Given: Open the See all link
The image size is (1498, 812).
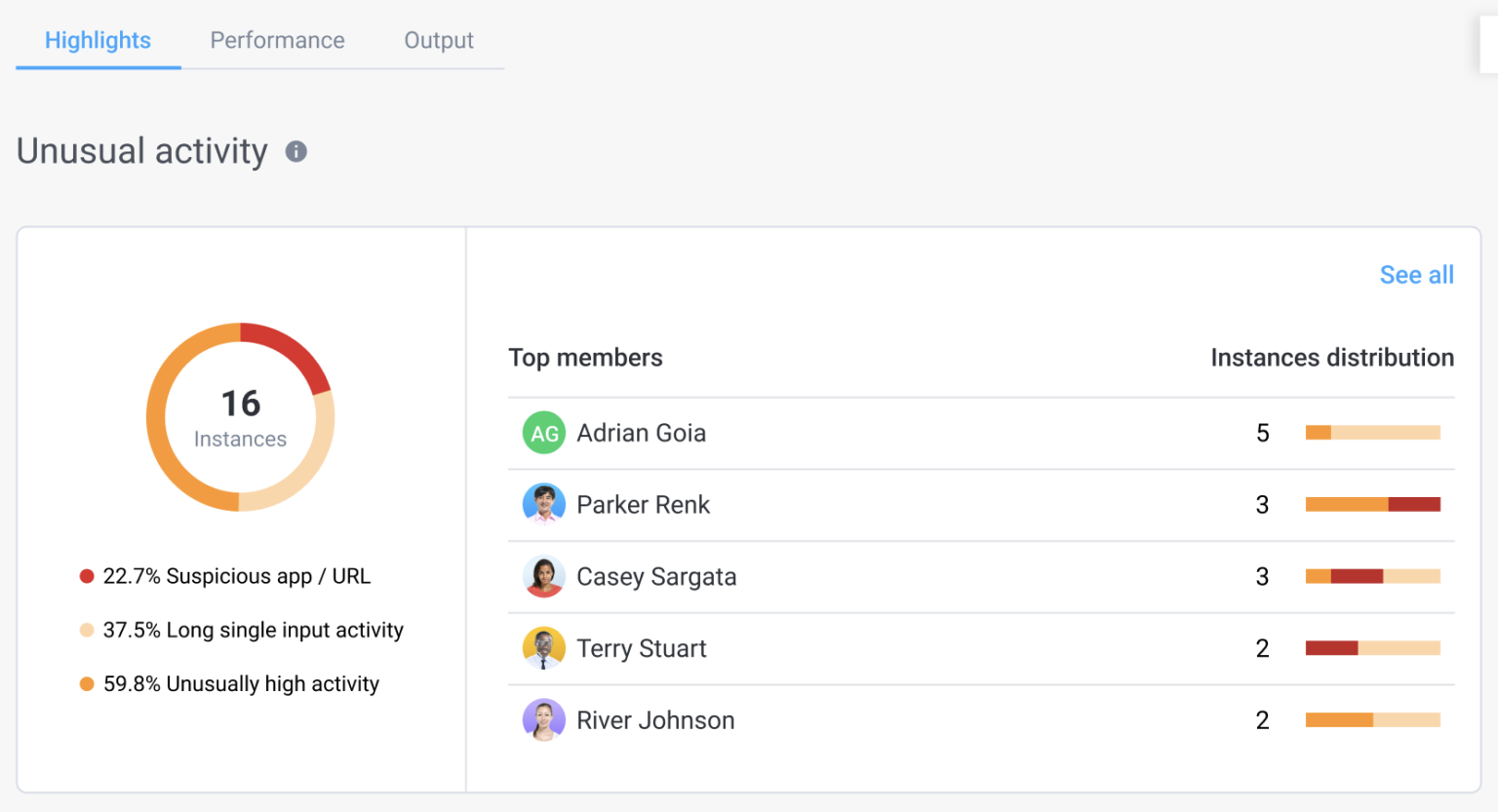Looking at the screenshot, I should (1416, 275).
